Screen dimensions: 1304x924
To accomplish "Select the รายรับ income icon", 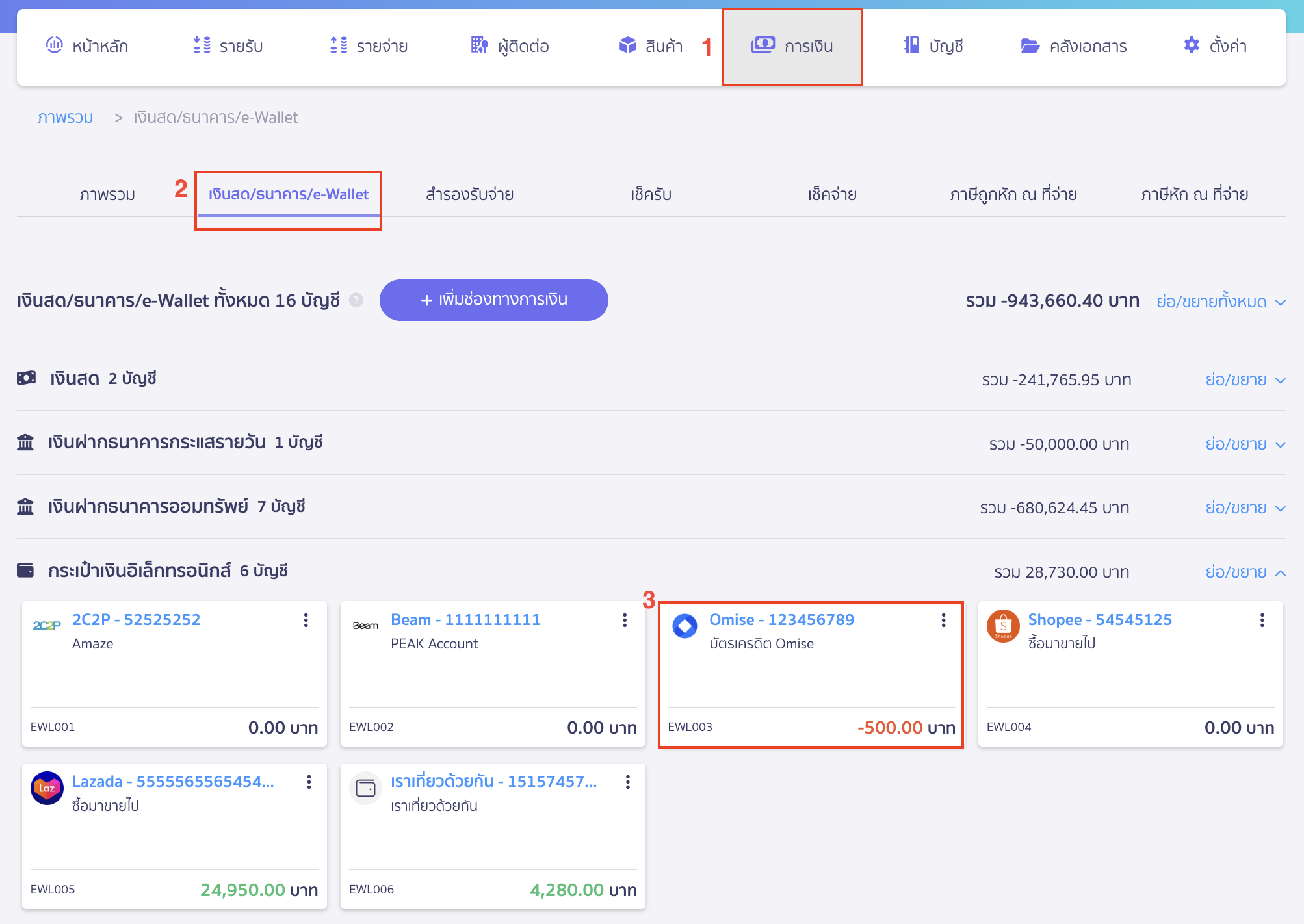I will pos(202,45).
